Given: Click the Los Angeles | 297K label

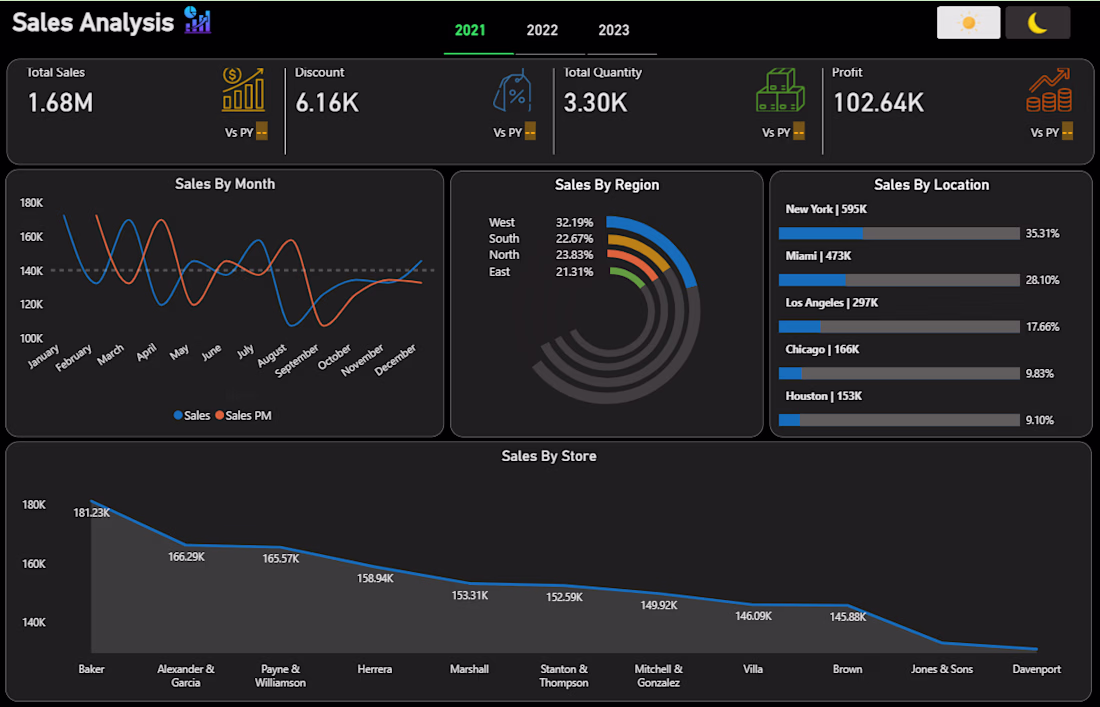Looking at the screenshot, I should pyautogui.click(x=831, y=302).
